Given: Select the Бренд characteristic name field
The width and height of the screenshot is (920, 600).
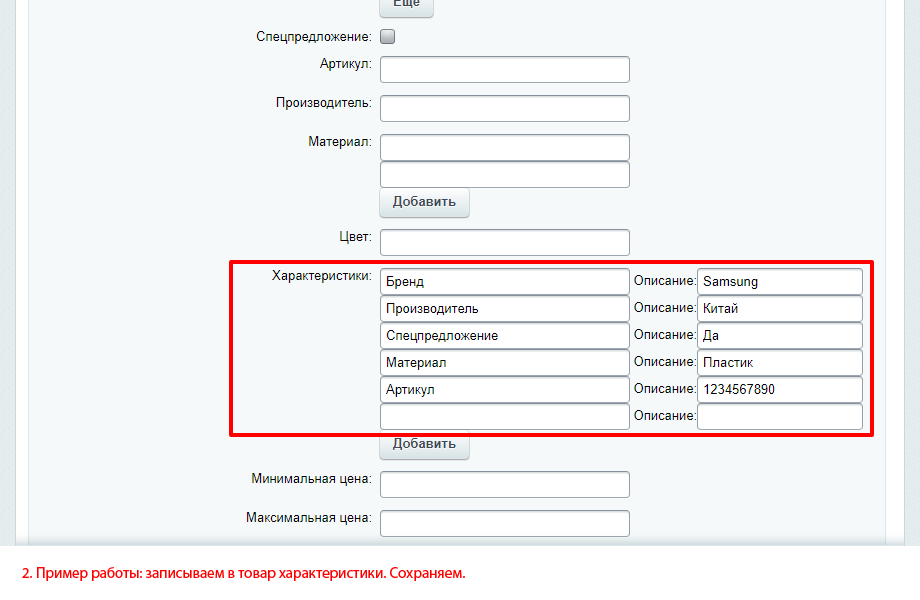Looking at the screenshot, I should [x=504, y=281].
